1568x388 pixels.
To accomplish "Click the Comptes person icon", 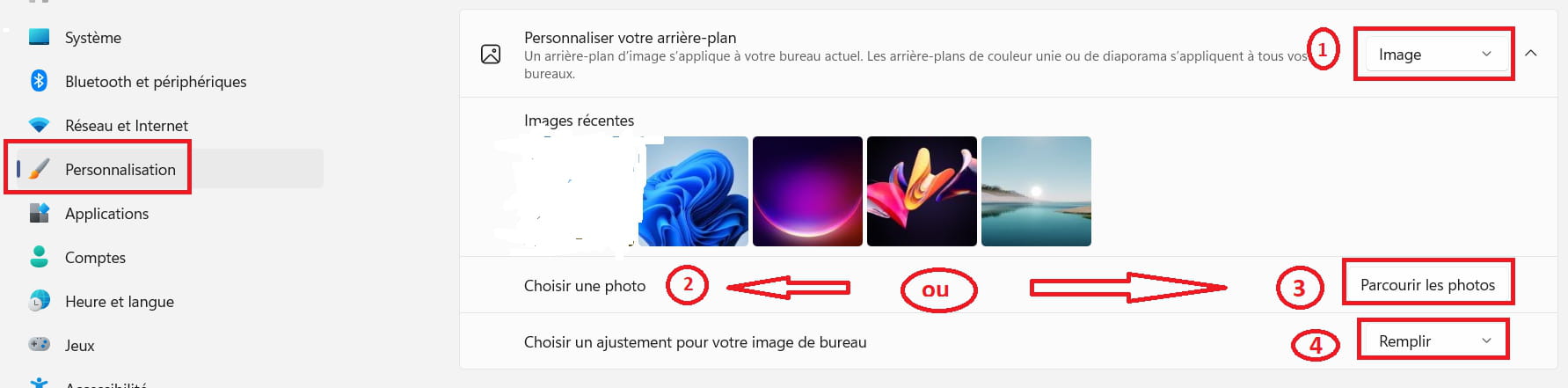I will [x=40, y=257].
